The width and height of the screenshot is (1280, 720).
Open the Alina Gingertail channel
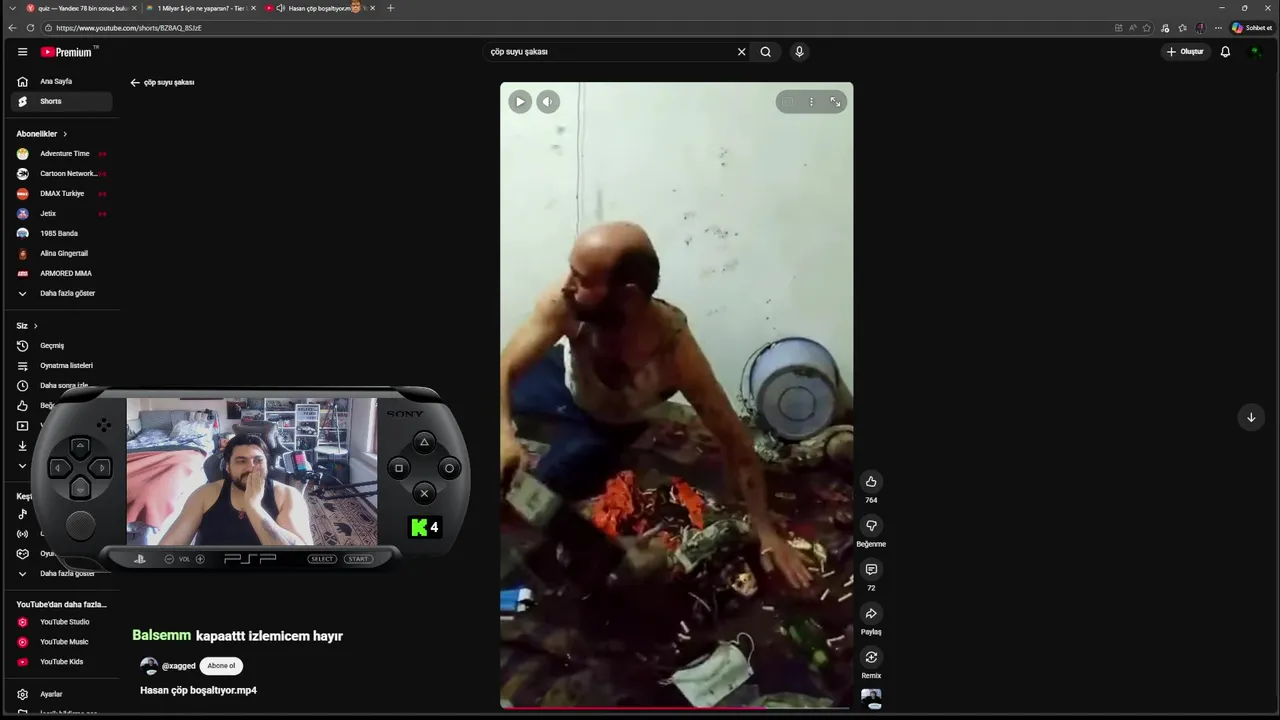(62, 254)
